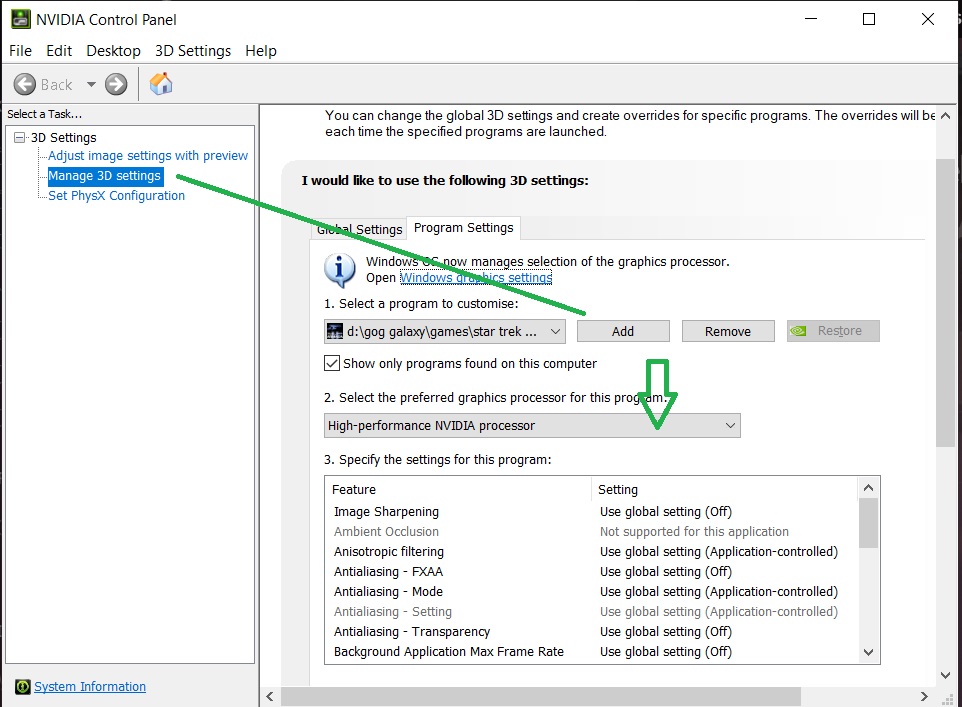Click the horizontal scrollbar thumb

[x=541, y=697]
